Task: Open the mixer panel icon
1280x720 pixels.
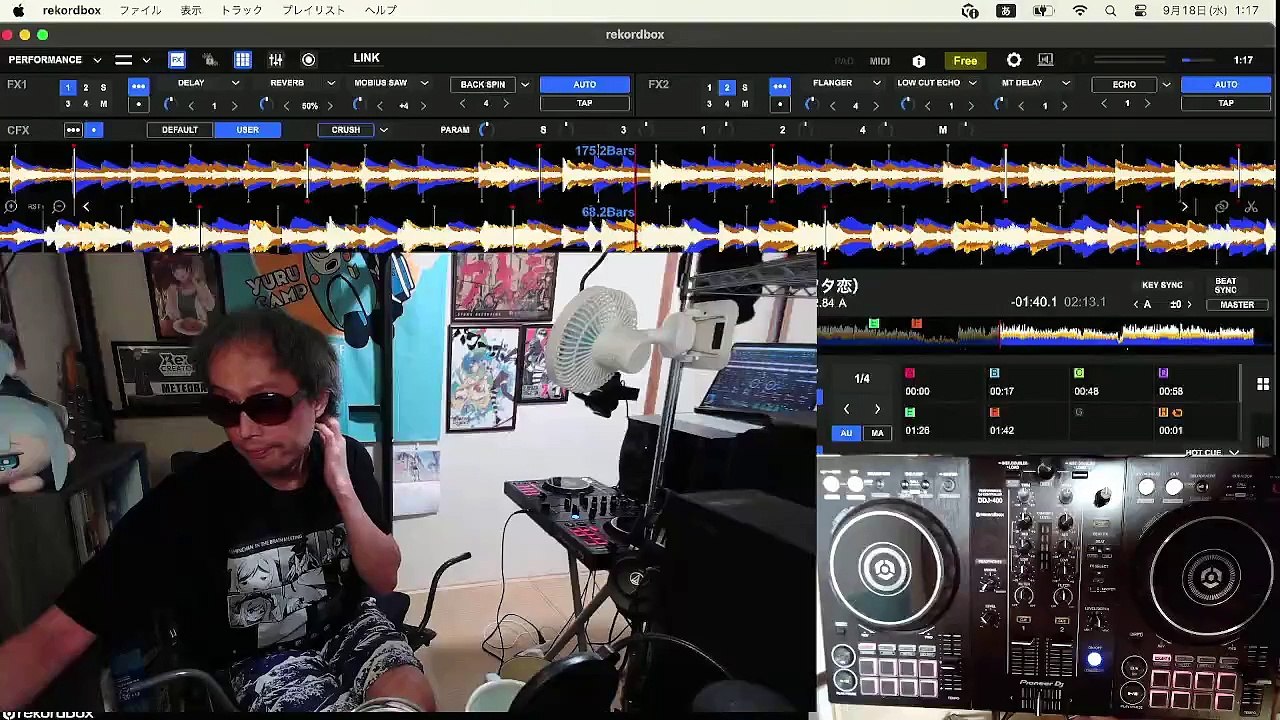Action: pyautogui.click(x=276, y=60)
